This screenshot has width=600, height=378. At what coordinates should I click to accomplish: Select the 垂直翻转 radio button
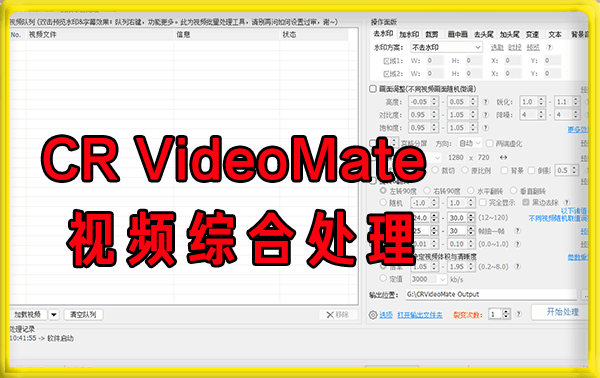514,190
